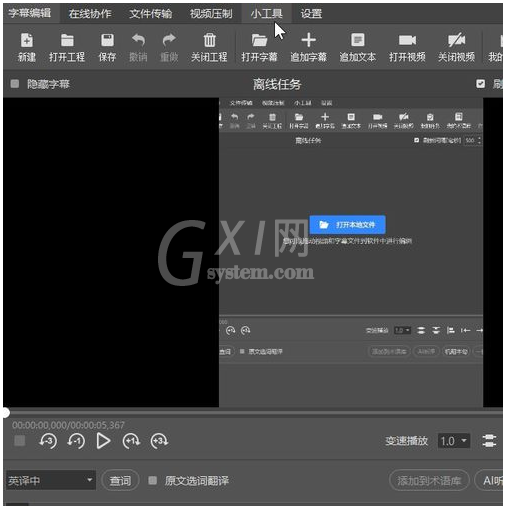Open the 英译中 translation direction dropdown
The width and height of the screenshot is (508, 506).
(51, 480)
